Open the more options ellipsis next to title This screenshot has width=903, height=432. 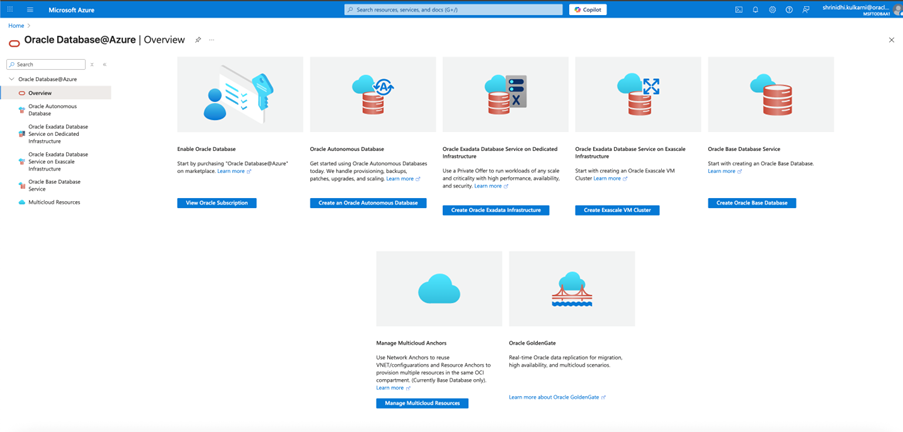pos(211,40)
